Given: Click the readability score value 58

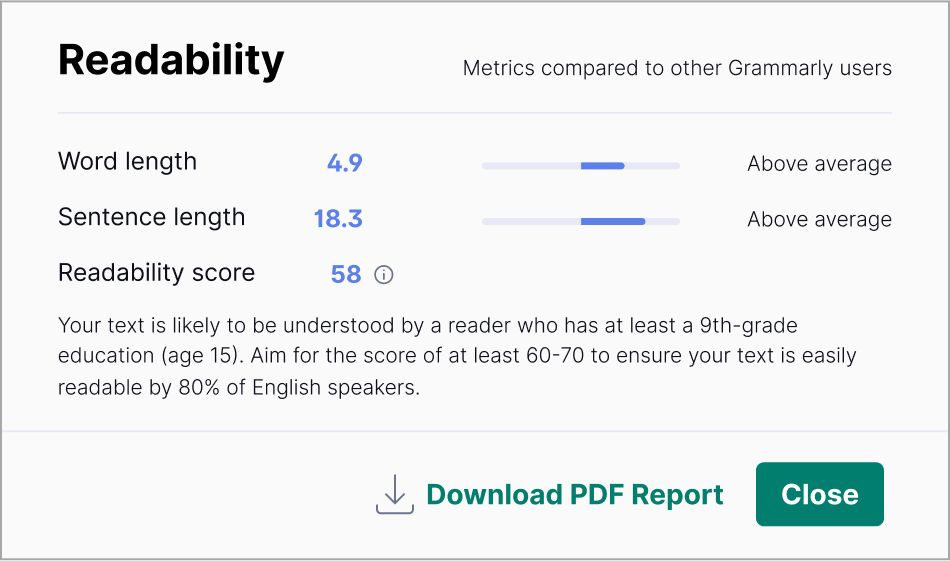Looking at the screenshot, I should click(x=345, y=275).
